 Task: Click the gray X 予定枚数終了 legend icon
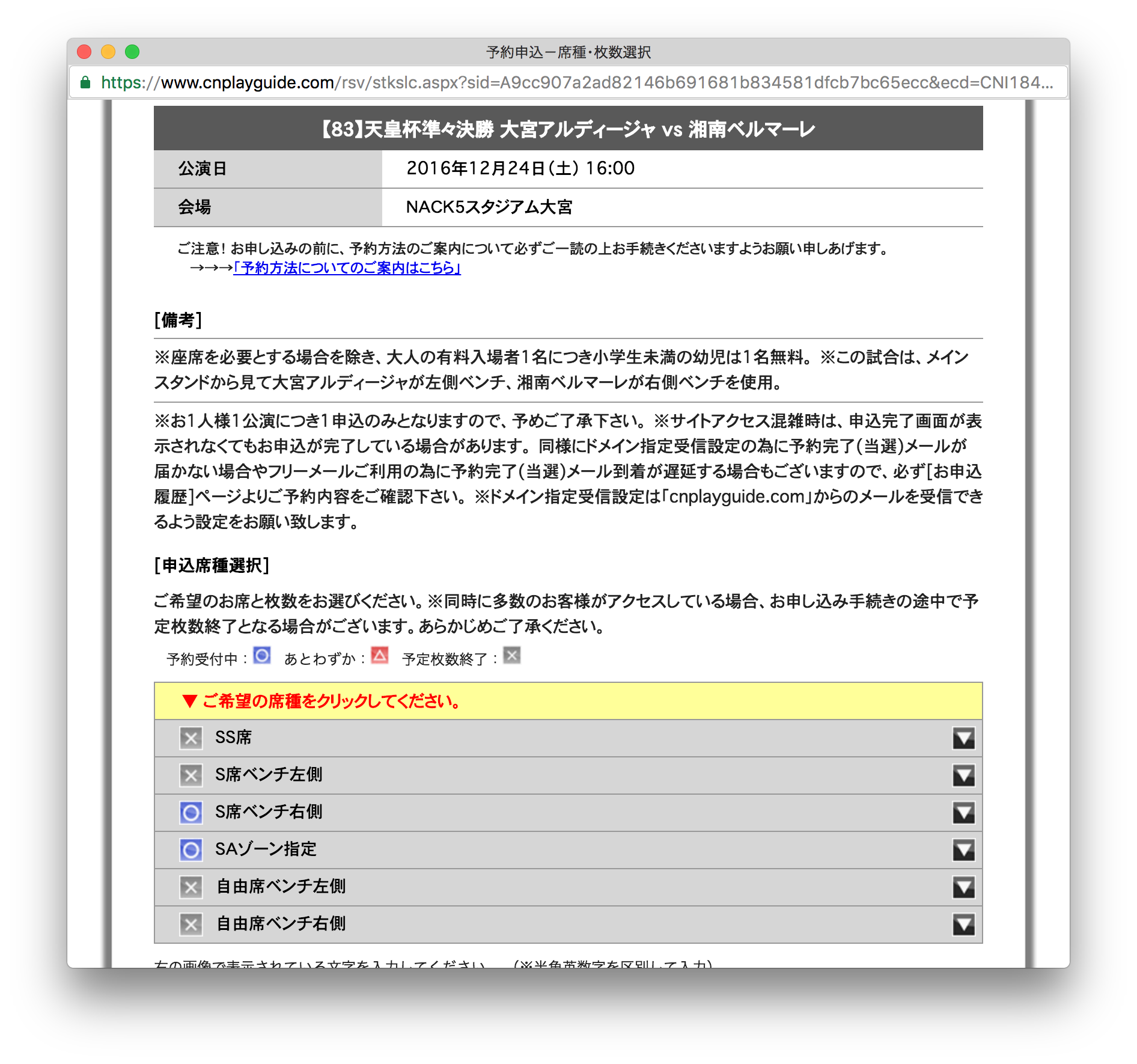click(512, 655)
